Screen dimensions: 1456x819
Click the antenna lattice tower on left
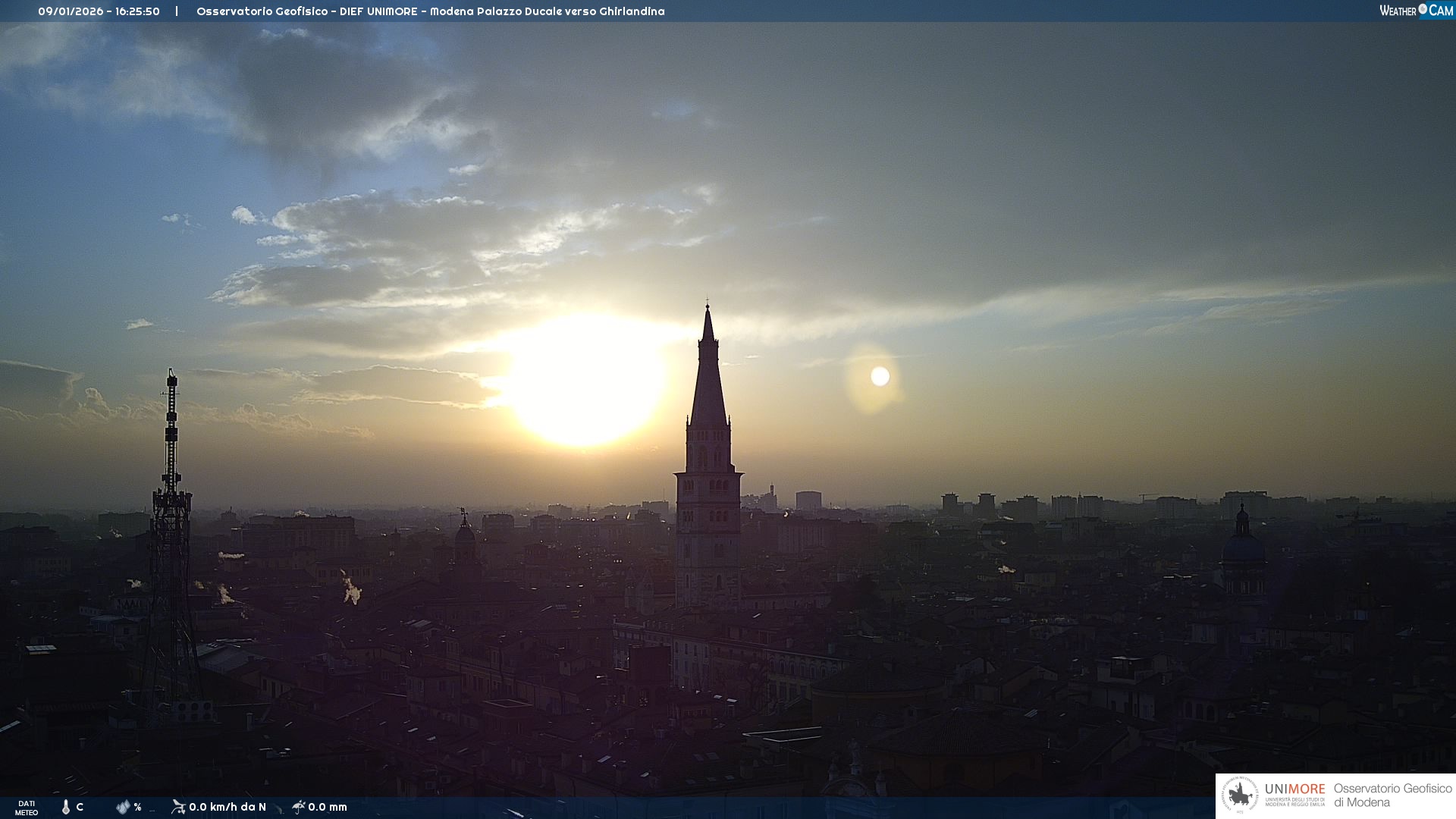point(171,531)
